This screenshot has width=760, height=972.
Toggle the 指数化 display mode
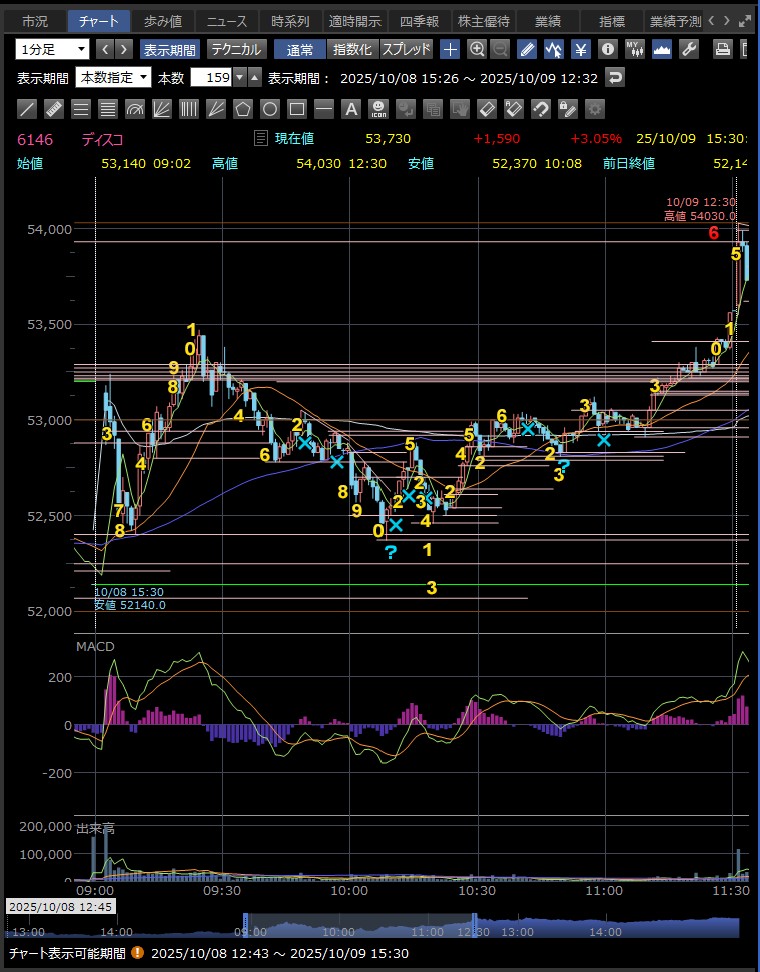352,49
